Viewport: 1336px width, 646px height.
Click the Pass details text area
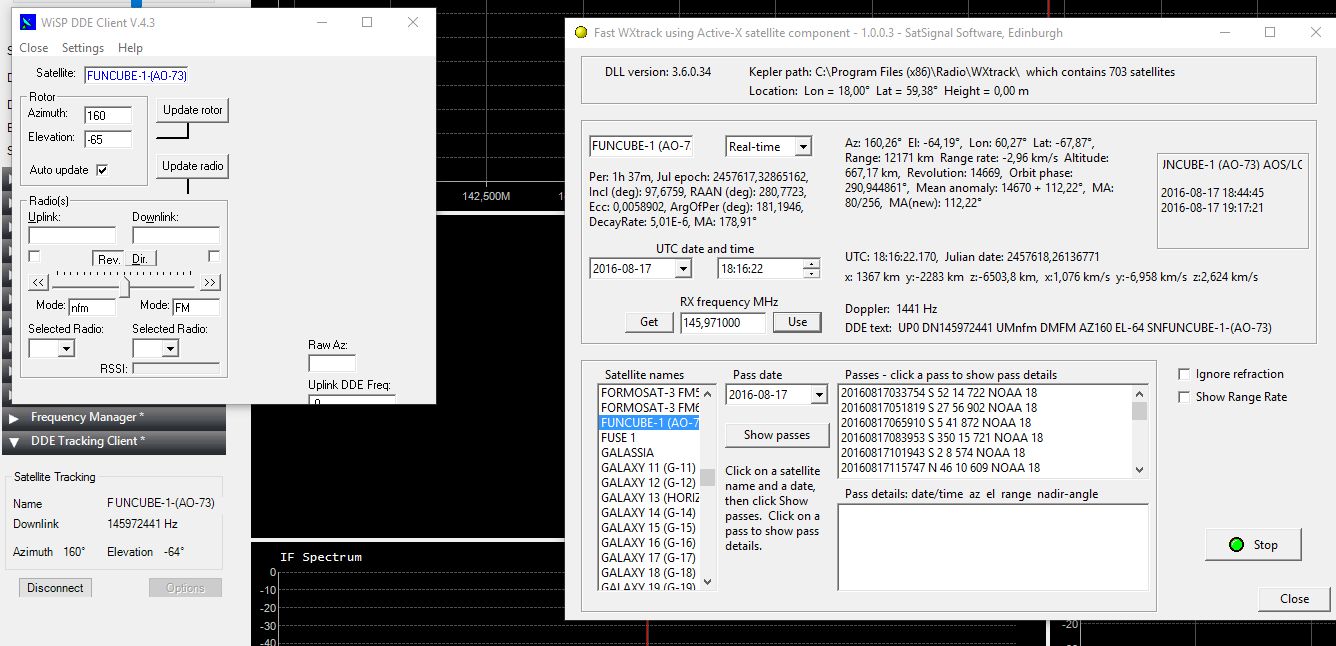click(992, 546)
